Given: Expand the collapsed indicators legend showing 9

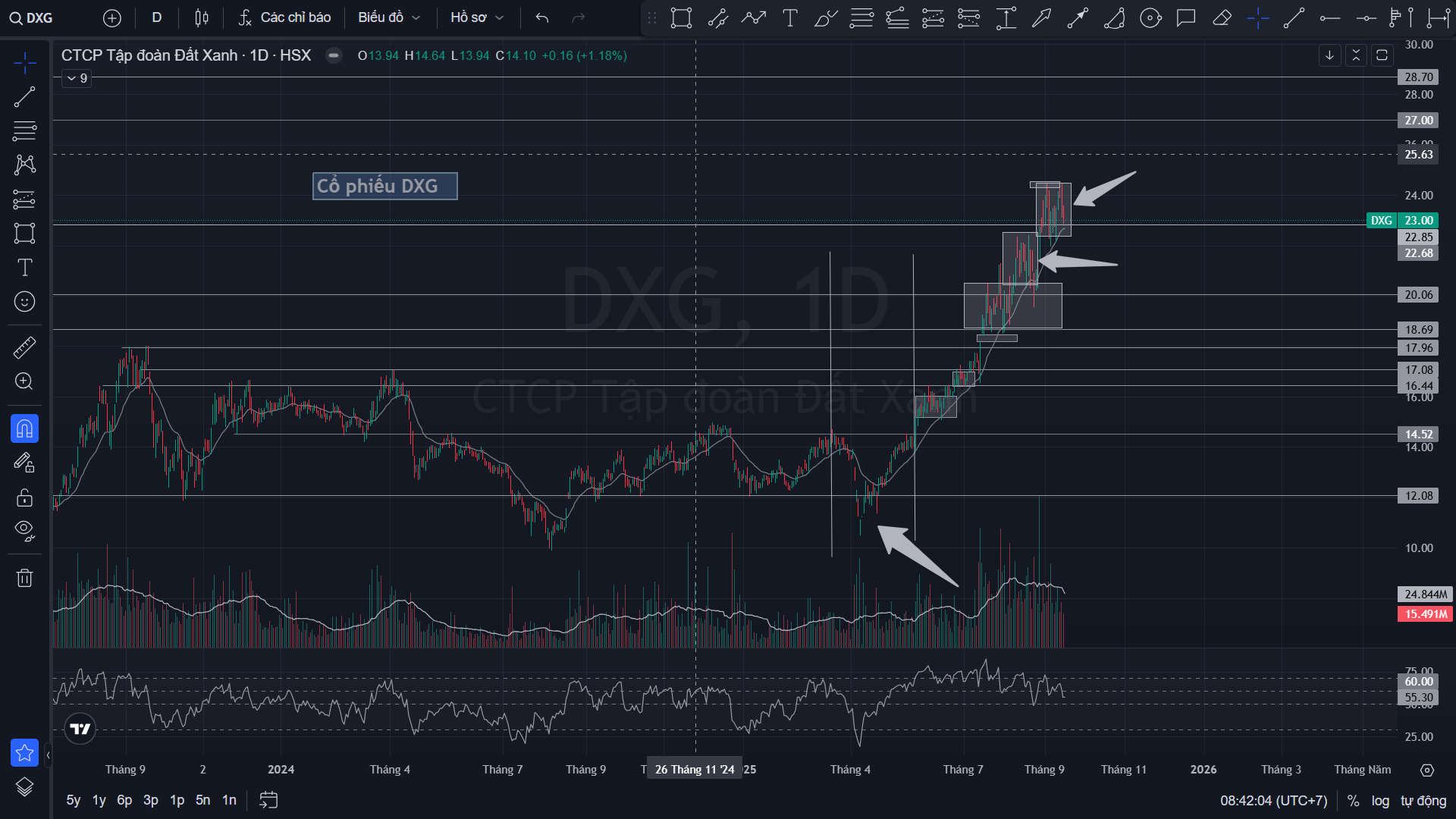Looking at the screenshot, I should 77,78.
